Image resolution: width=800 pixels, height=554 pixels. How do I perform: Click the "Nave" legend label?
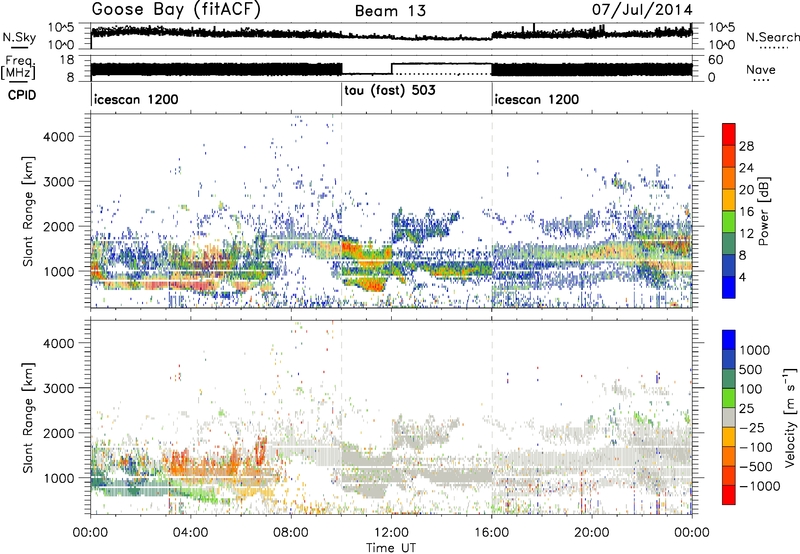[761, 70]
